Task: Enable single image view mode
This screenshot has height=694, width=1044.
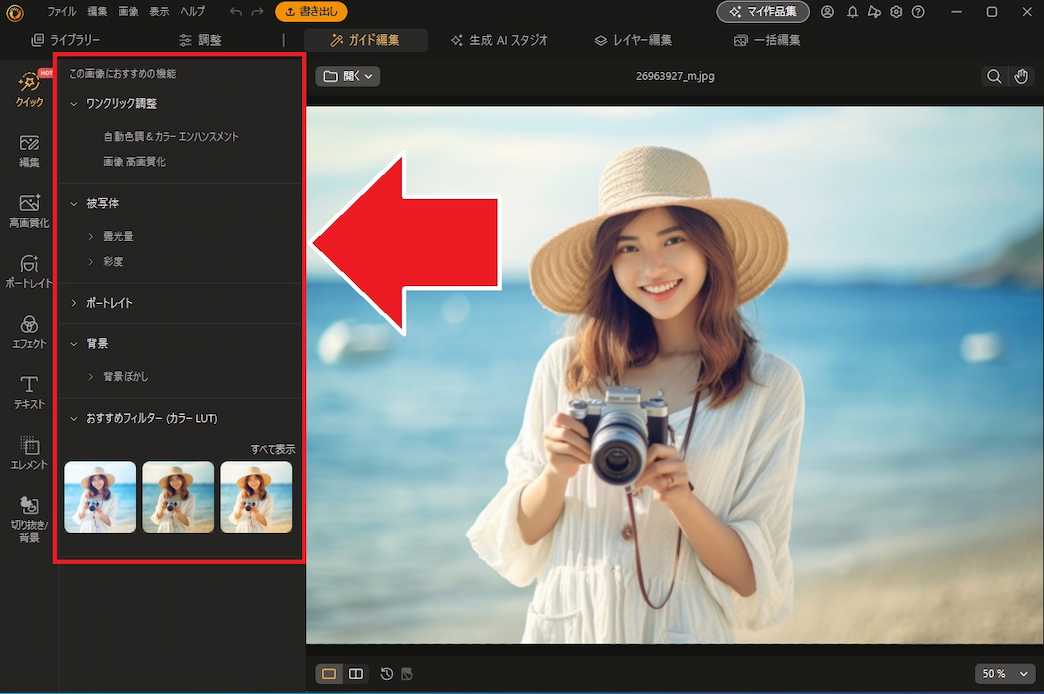Action: point(329,673)
